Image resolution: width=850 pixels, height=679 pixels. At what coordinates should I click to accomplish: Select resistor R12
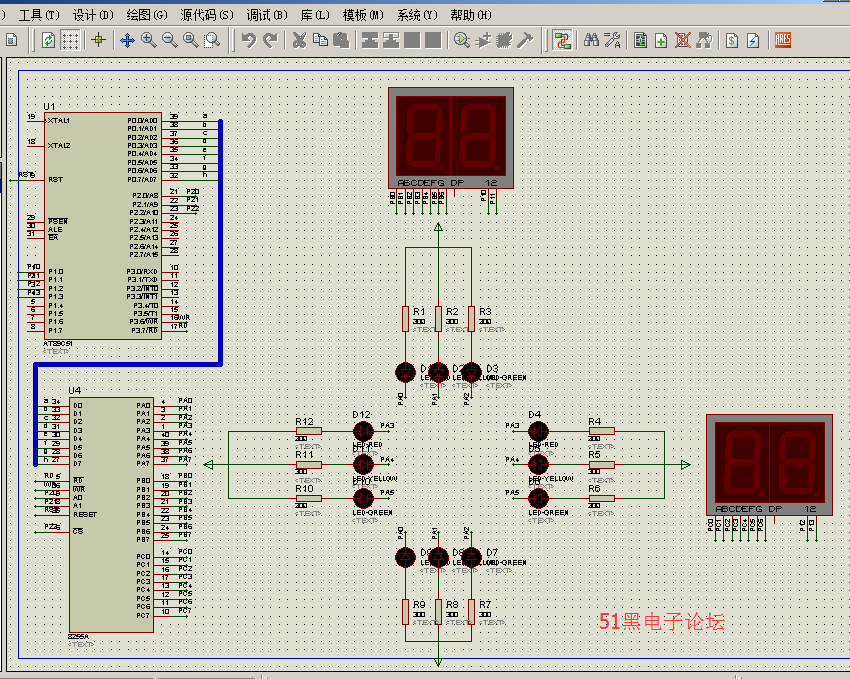tap(309, 431)
